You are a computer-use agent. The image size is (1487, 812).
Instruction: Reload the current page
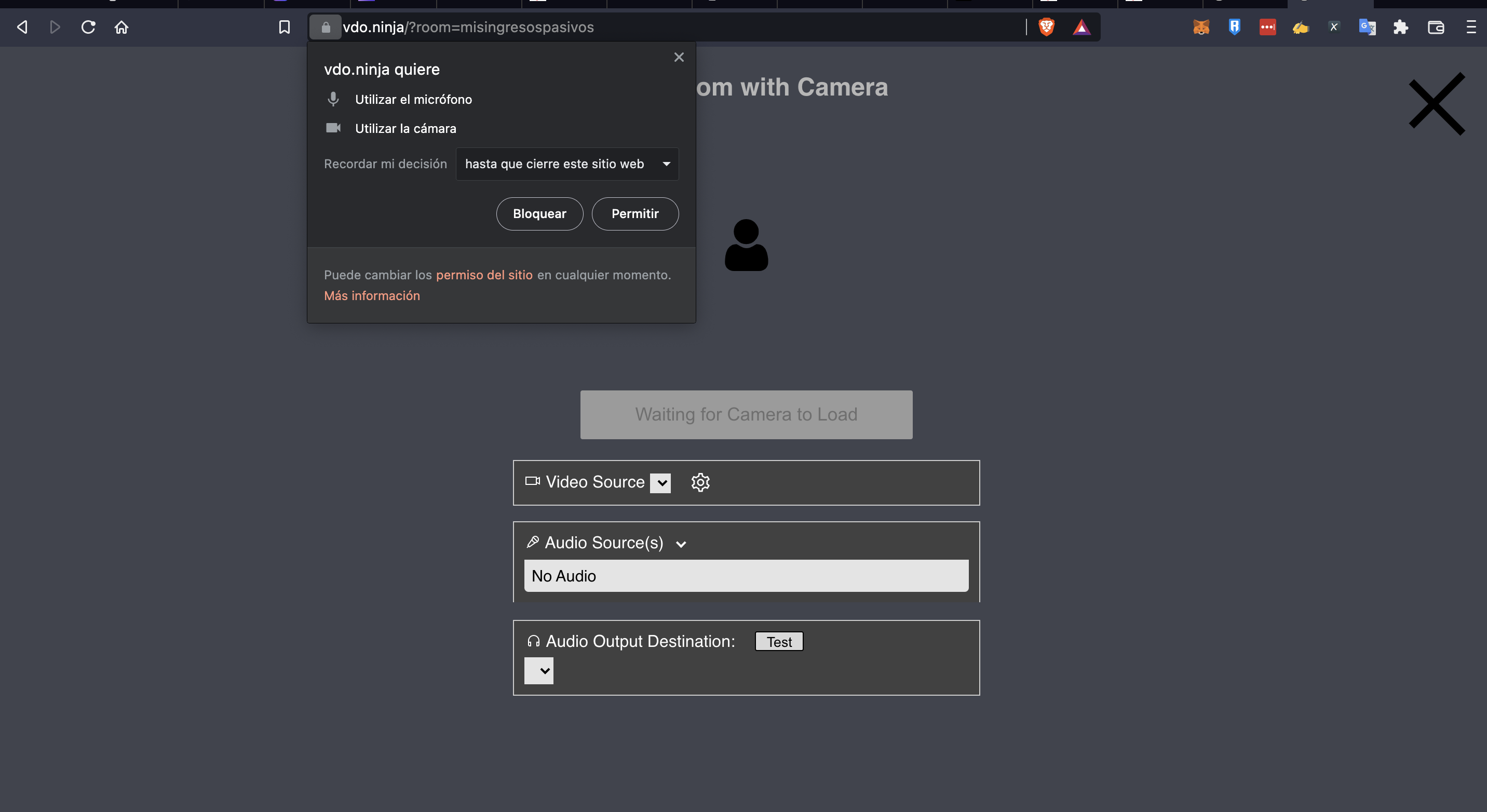tap(88, 27)
